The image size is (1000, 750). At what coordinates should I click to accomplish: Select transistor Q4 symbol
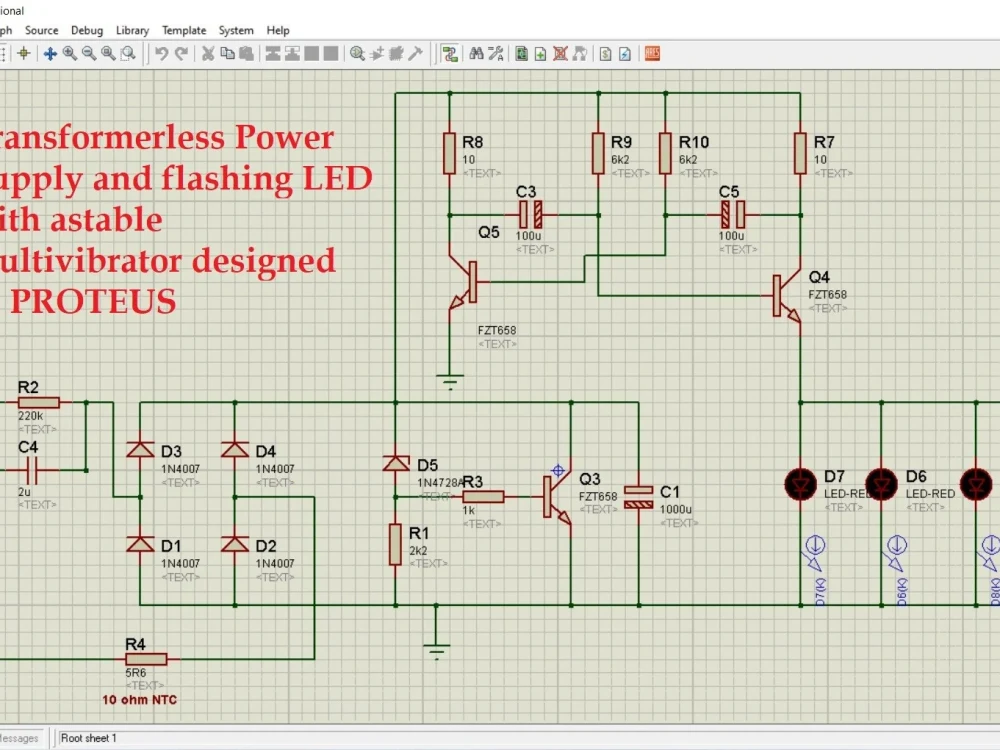[788, 296]
